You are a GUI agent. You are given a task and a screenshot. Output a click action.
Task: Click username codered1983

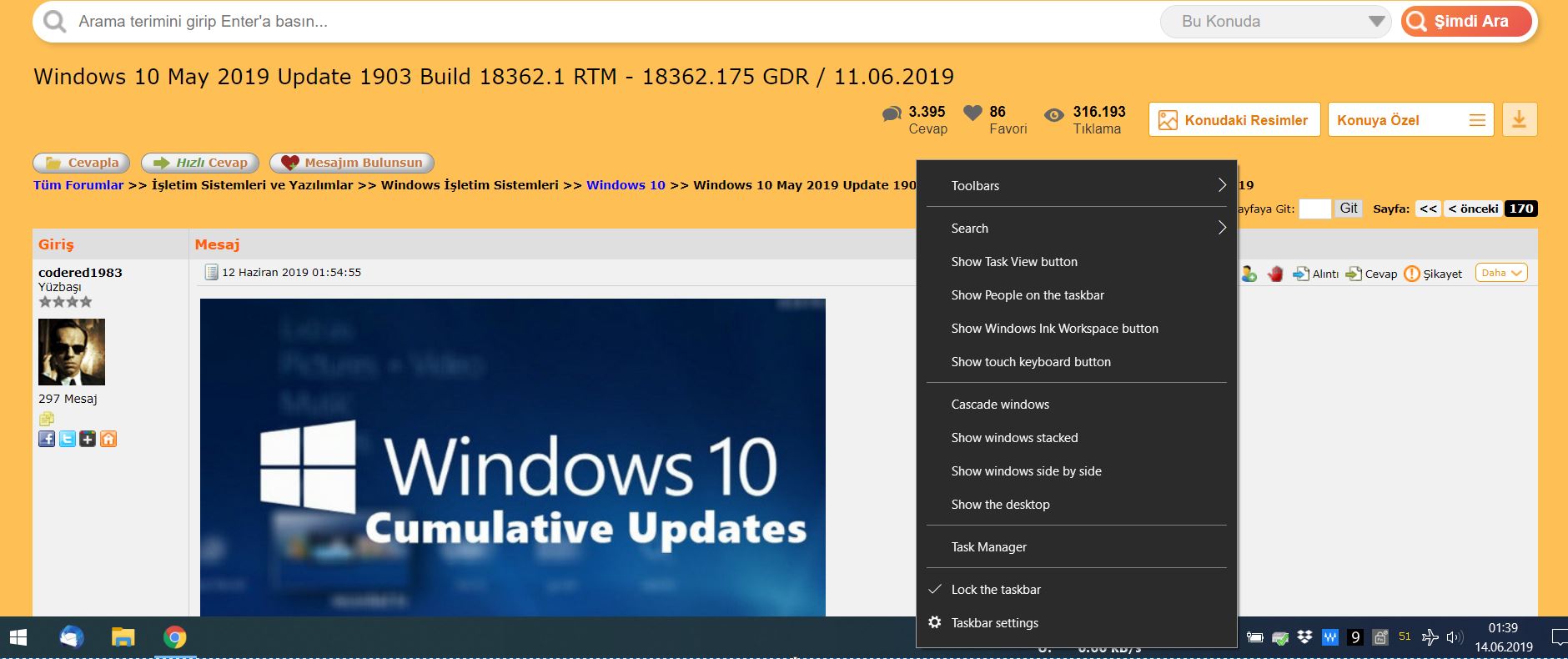(x=80, y=272)
